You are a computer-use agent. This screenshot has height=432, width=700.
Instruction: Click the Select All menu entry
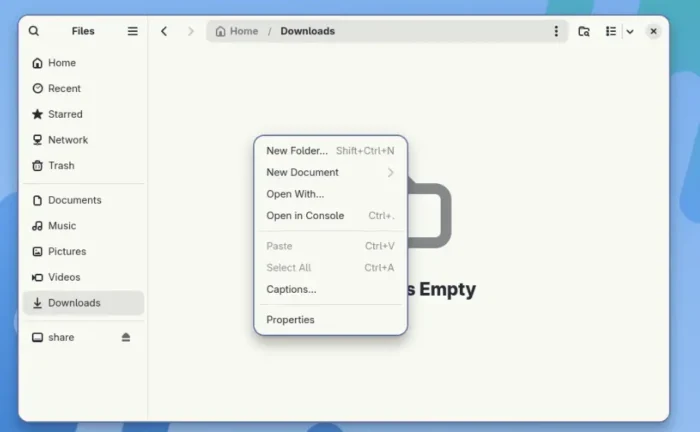click(330, 268)
